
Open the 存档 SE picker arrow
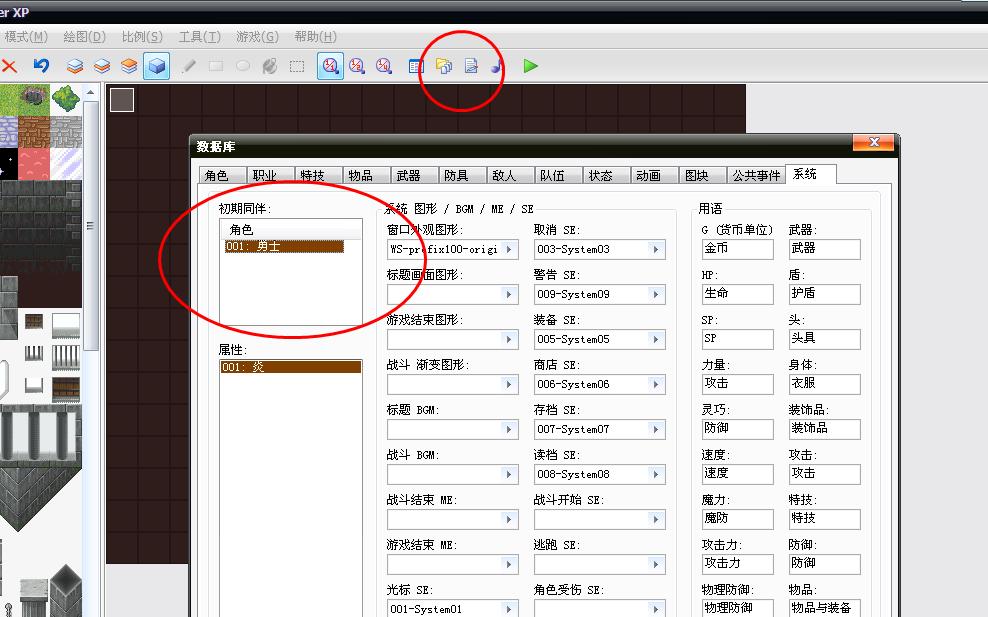(x=657, y=429)
